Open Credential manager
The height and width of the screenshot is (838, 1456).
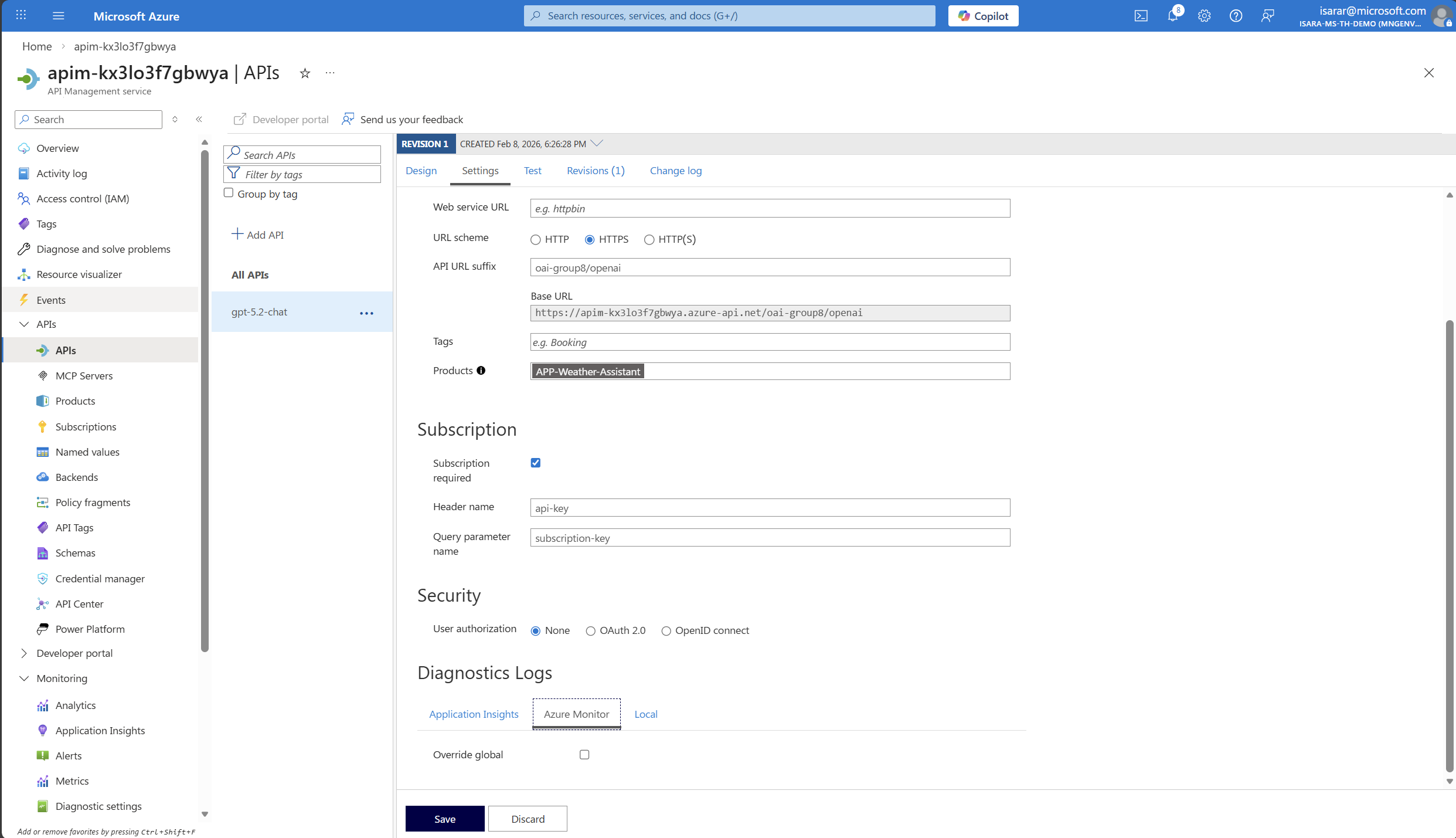pos(100,579)
